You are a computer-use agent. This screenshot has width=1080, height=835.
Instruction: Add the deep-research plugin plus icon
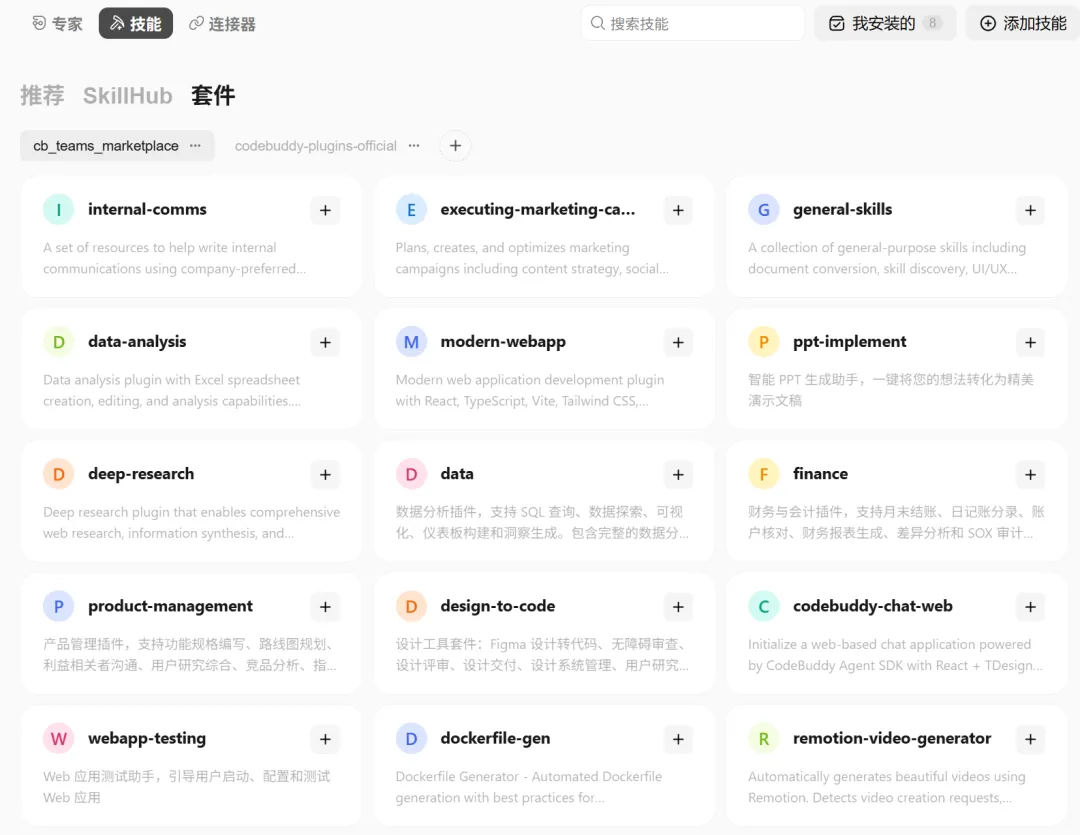coord(325,475)
